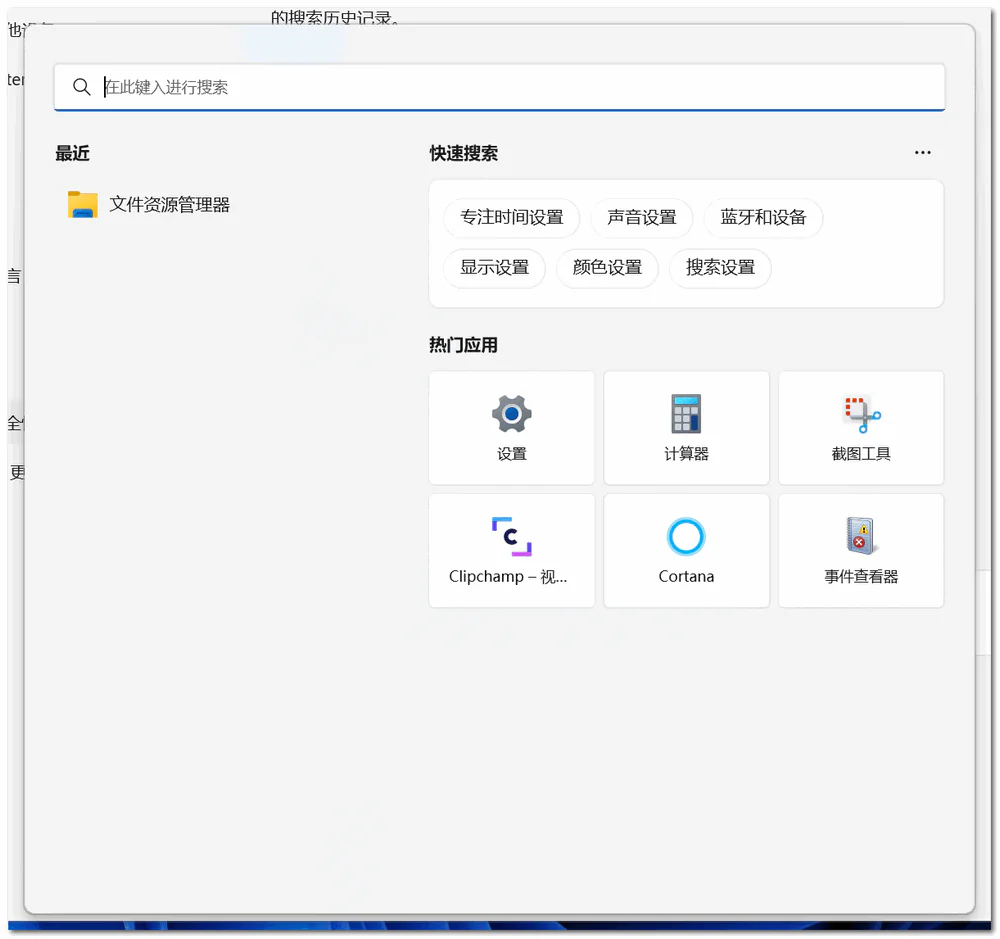
Task: Launch the 计算器 calculator icon
Action: 686,414
